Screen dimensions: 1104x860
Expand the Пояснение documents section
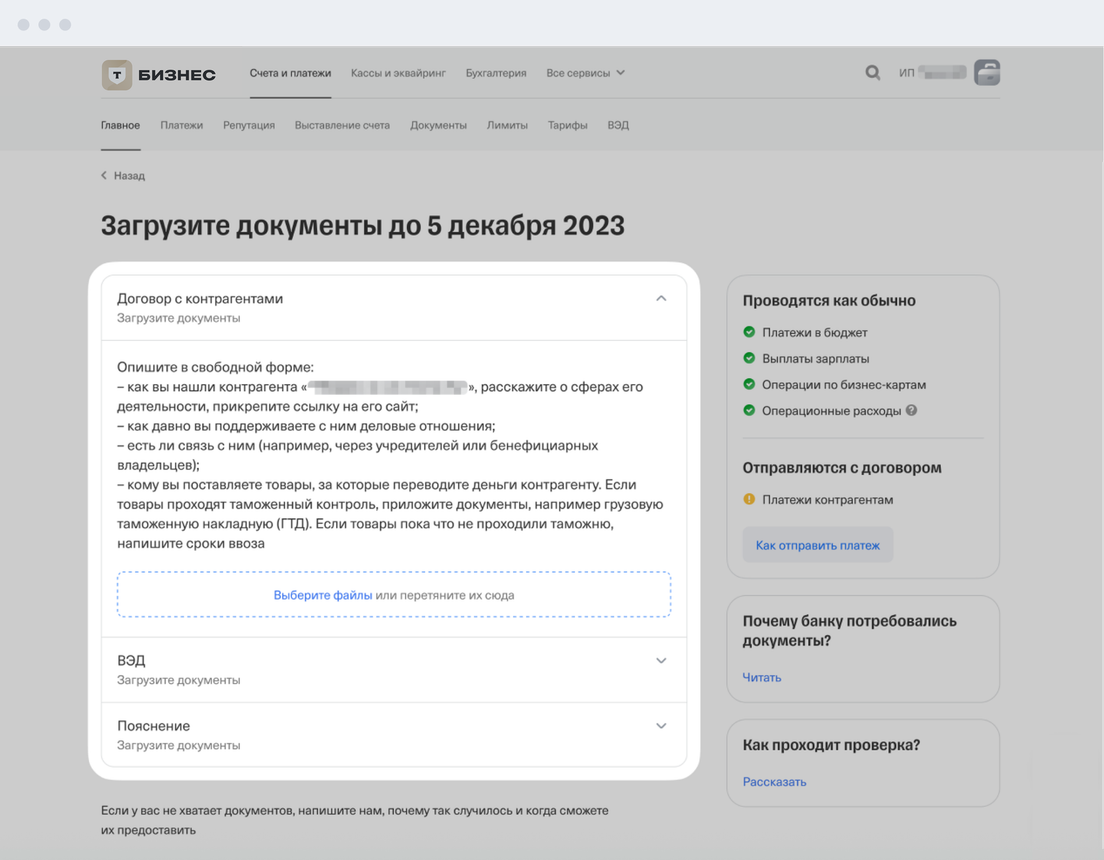click(661, 726)
